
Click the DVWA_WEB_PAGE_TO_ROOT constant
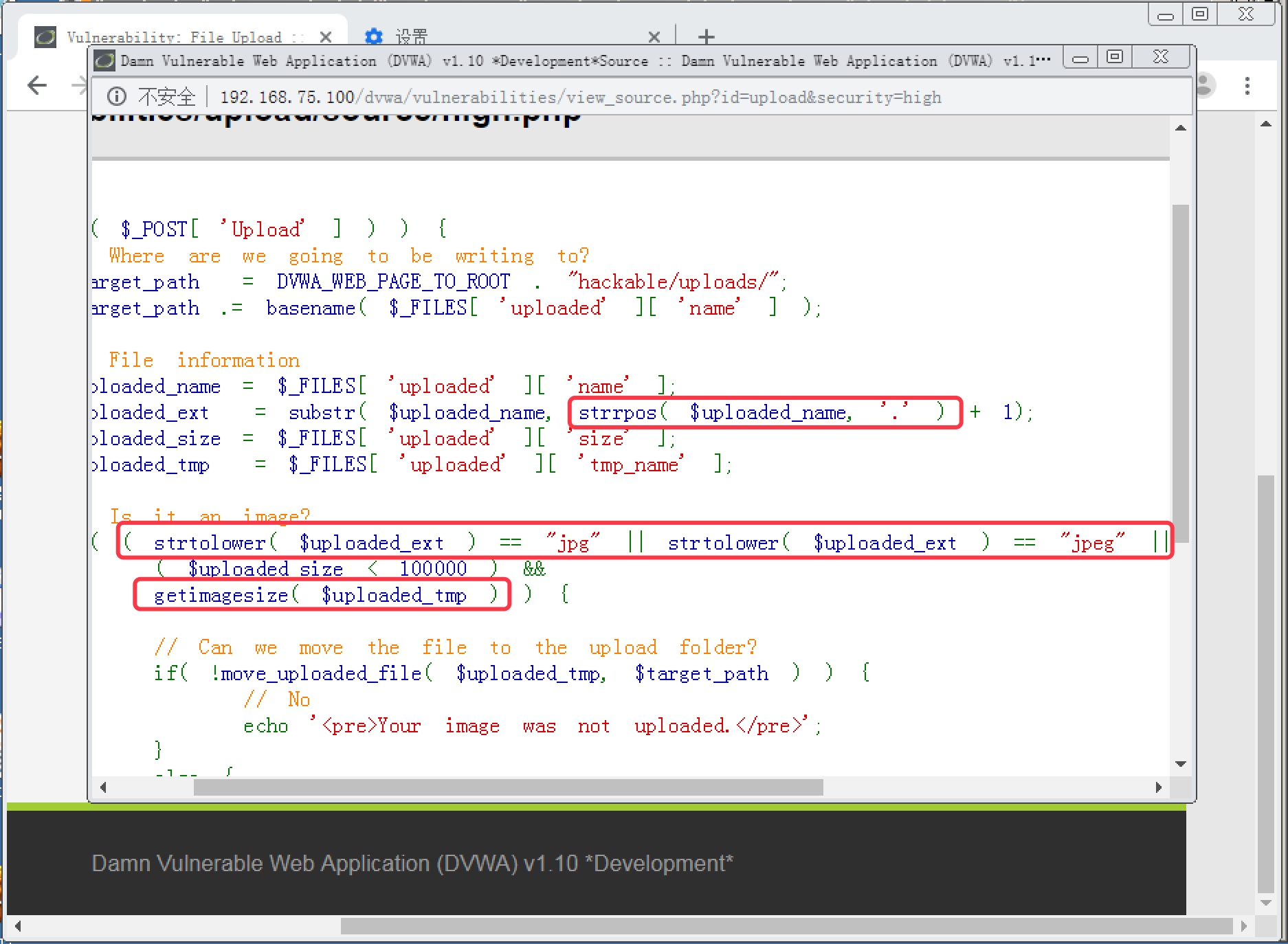pyautogui.click(x=393, y=282)
